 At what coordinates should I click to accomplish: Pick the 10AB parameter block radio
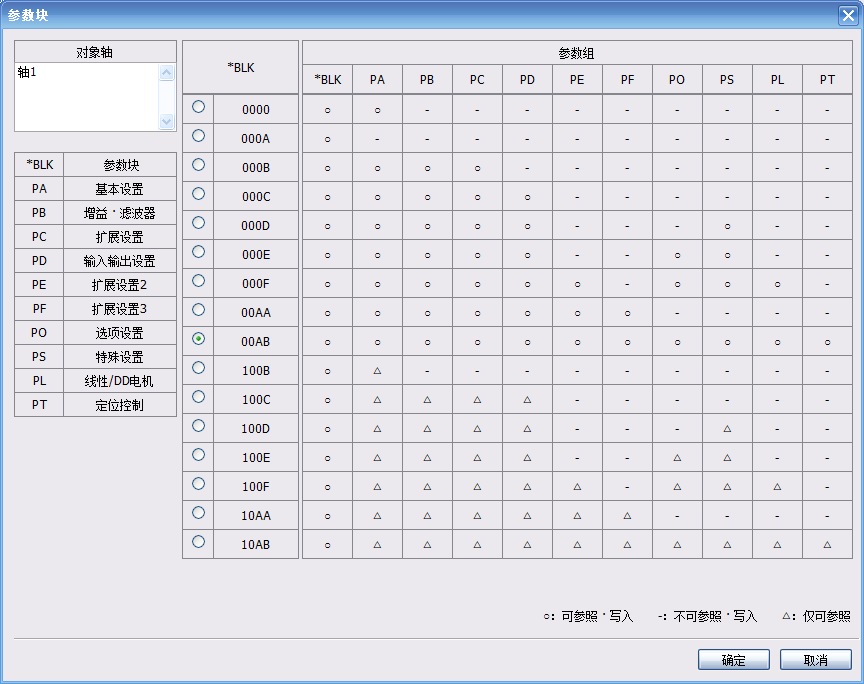198,541
